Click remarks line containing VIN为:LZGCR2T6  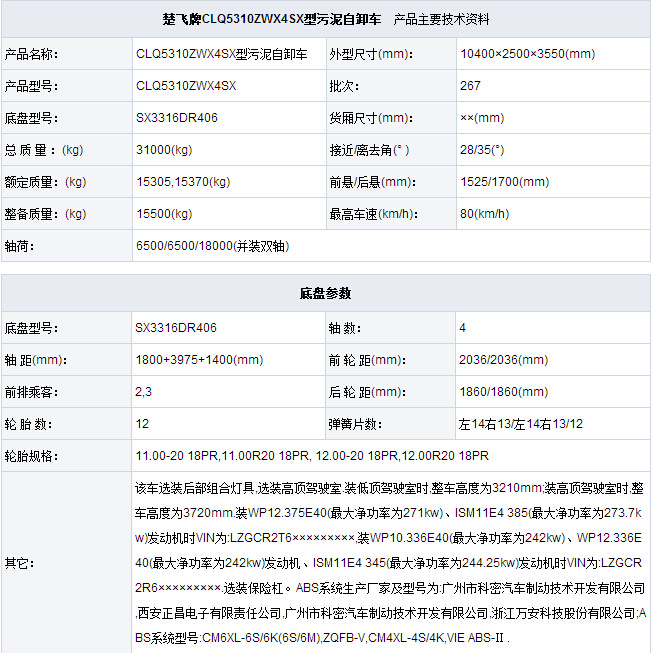[x=388, y=538]
